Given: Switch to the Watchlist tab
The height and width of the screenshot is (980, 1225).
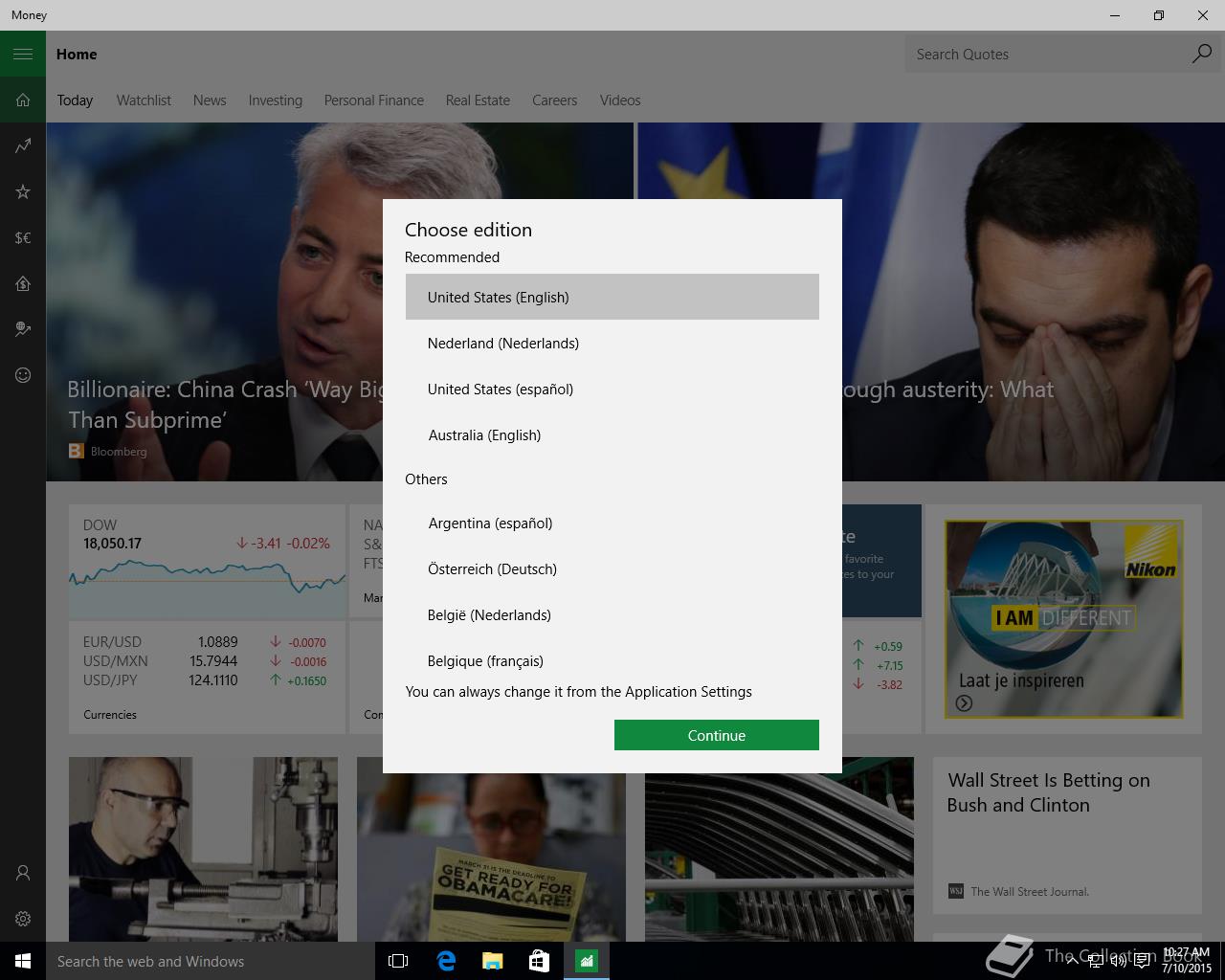Looking at the screenshot, I should tap(144, 100).
